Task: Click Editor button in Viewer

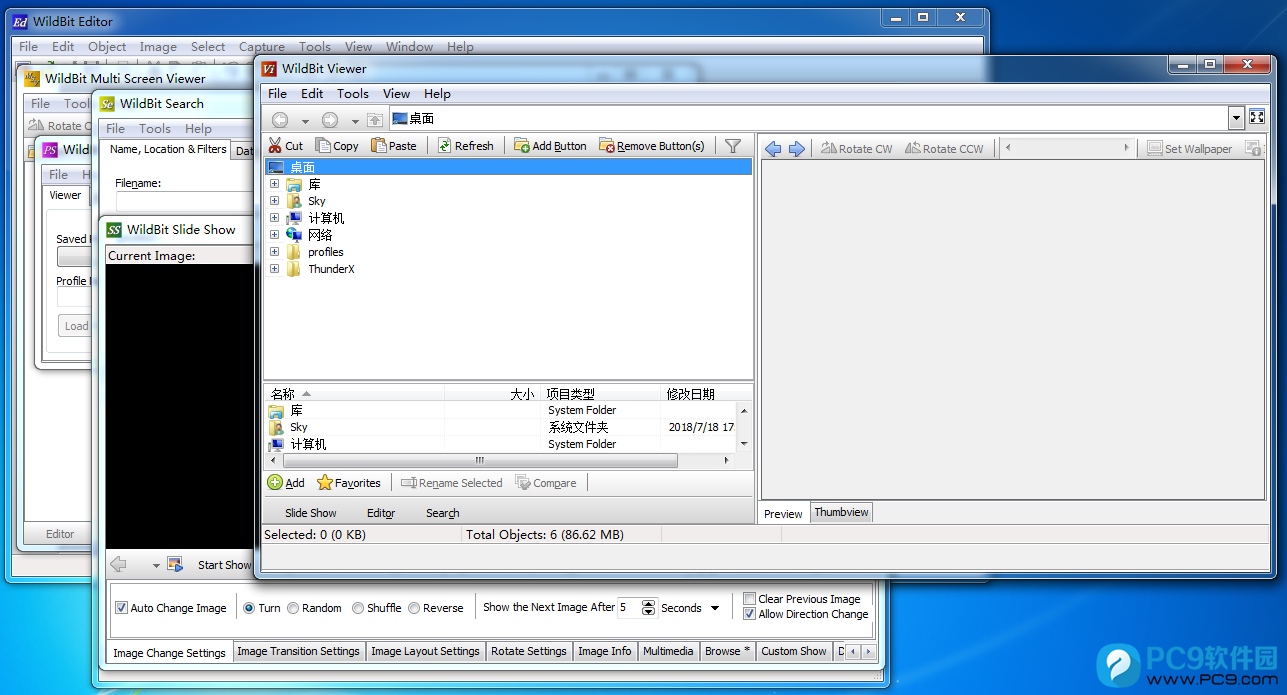Action: tap(381, 513)
